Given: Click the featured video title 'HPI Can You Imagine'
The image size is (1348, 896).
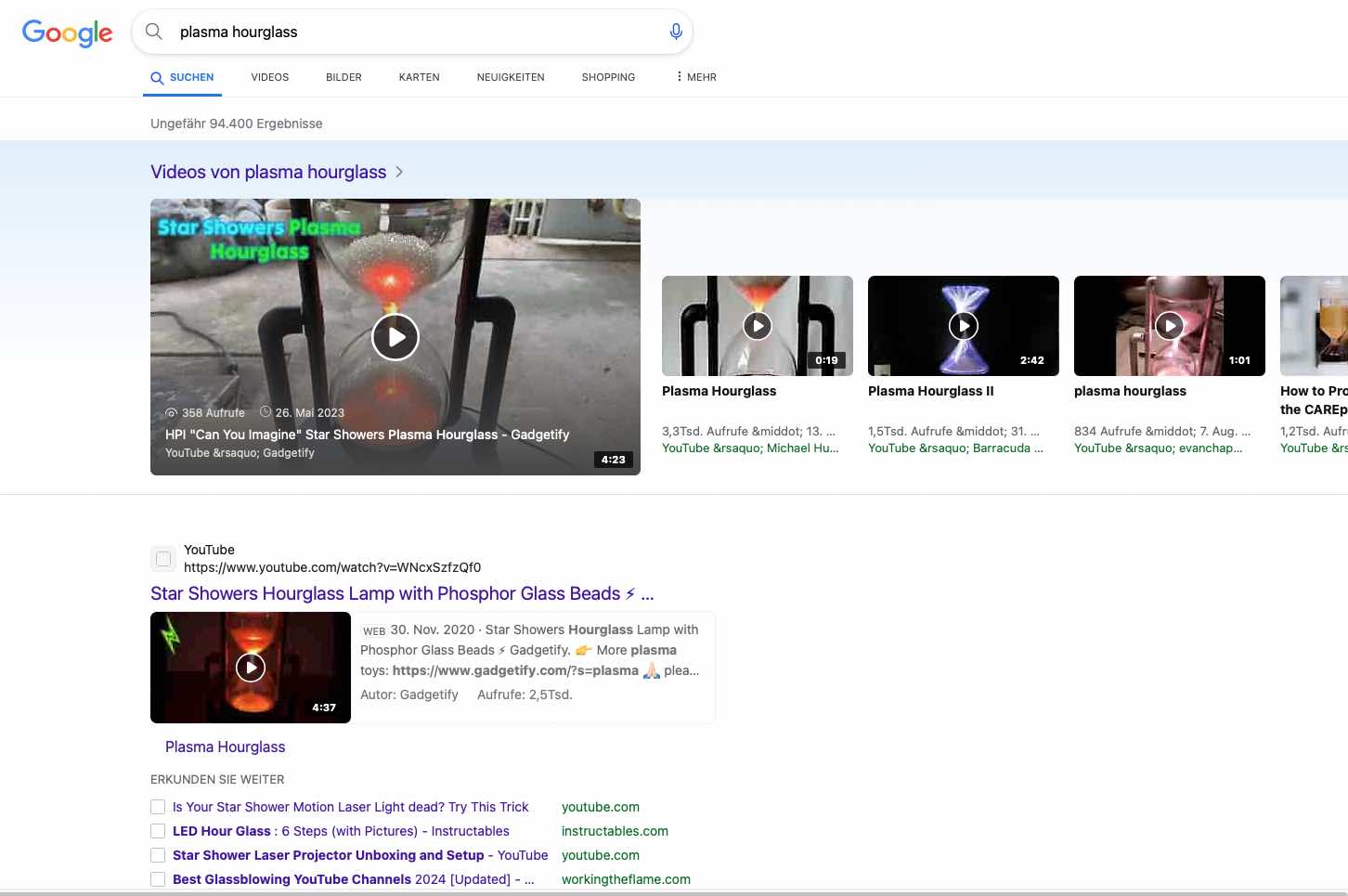Looking at the screenshot, I should click(x=368, y=435).
